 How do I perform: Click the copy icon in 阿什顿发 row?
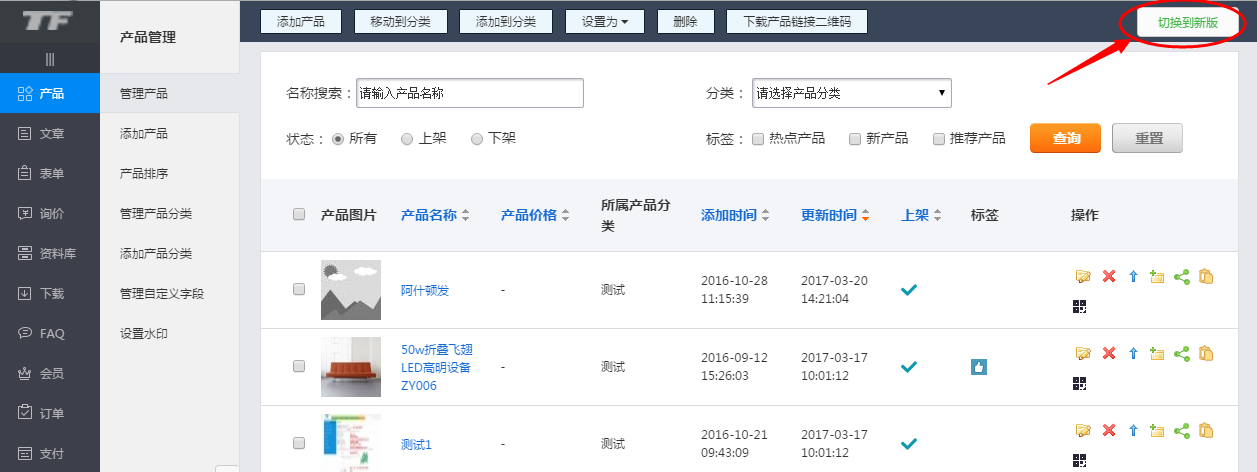(1206, 276)
